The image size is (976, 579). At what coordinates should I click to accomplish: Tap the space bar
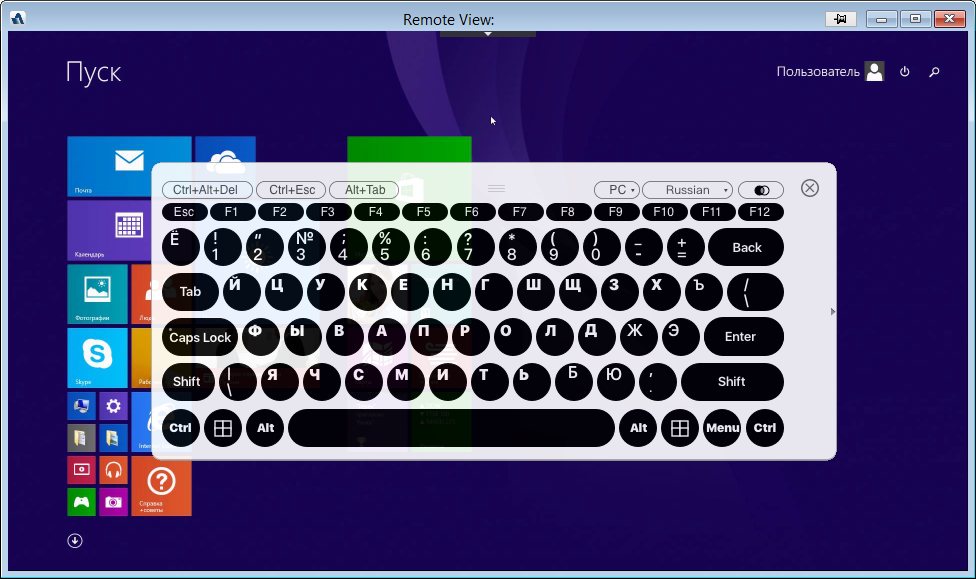tap(451, 428)
